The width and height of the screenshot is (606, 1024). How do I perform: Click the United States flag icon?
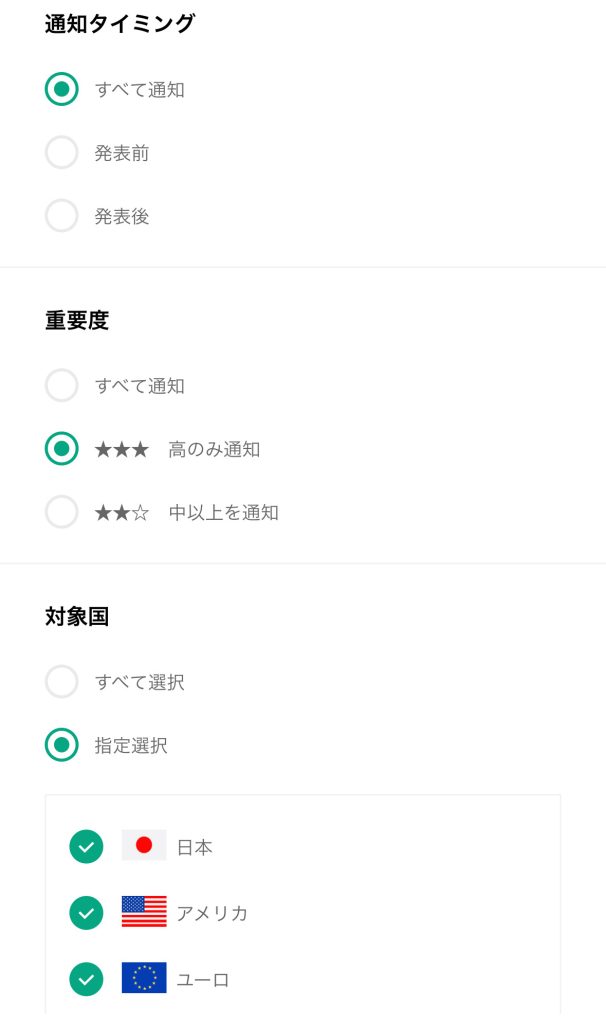(144, 912)
